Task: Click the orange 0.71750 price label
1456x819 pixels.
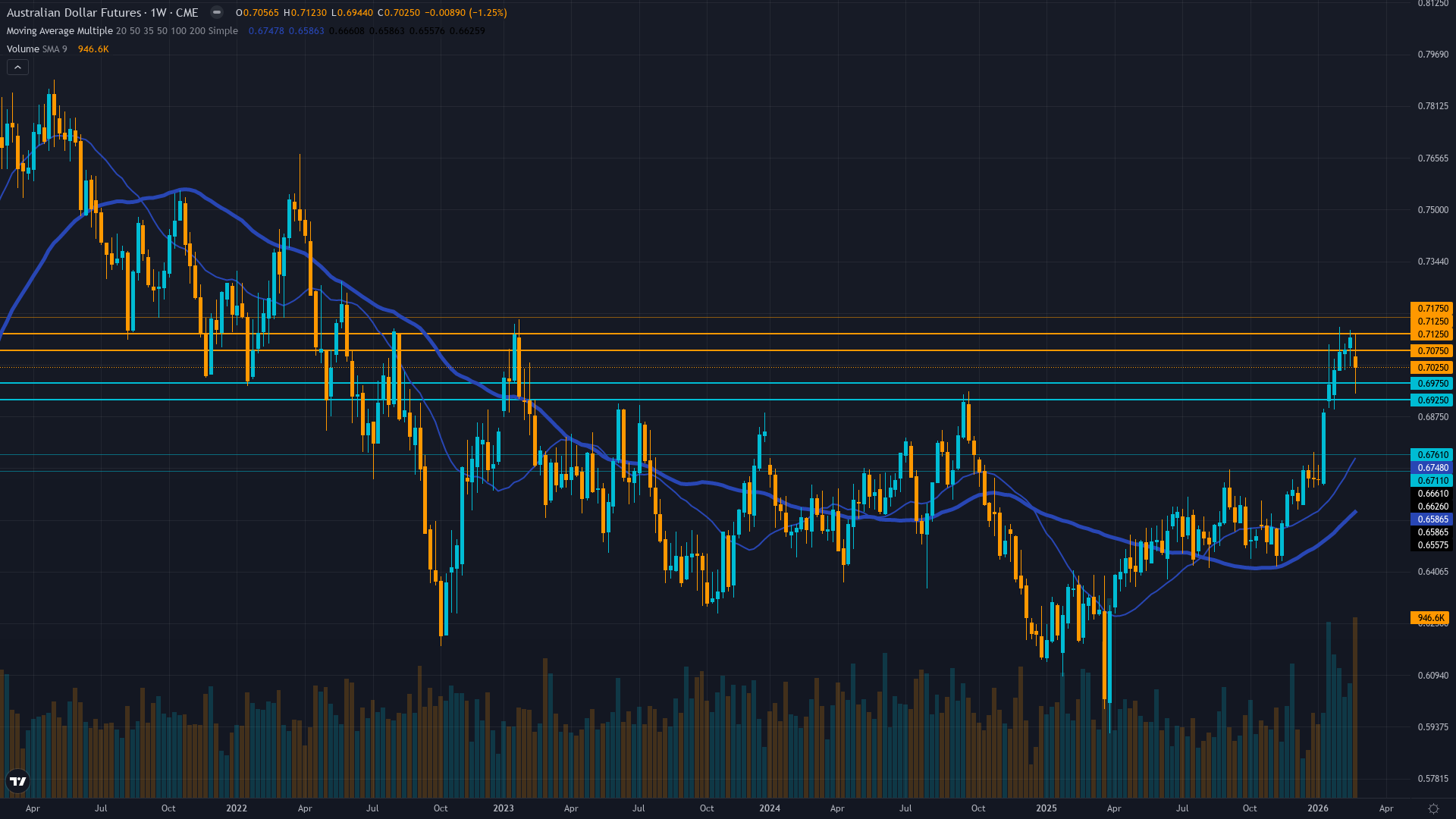Action: pos(1431,309)
